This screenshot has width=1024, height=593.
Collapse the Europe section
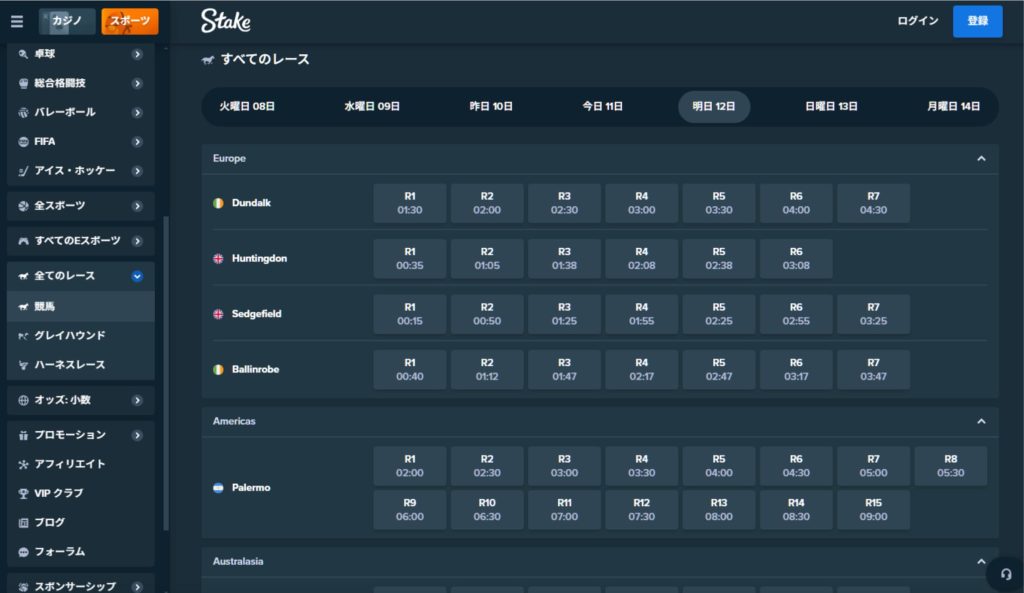tap(981, 159)
